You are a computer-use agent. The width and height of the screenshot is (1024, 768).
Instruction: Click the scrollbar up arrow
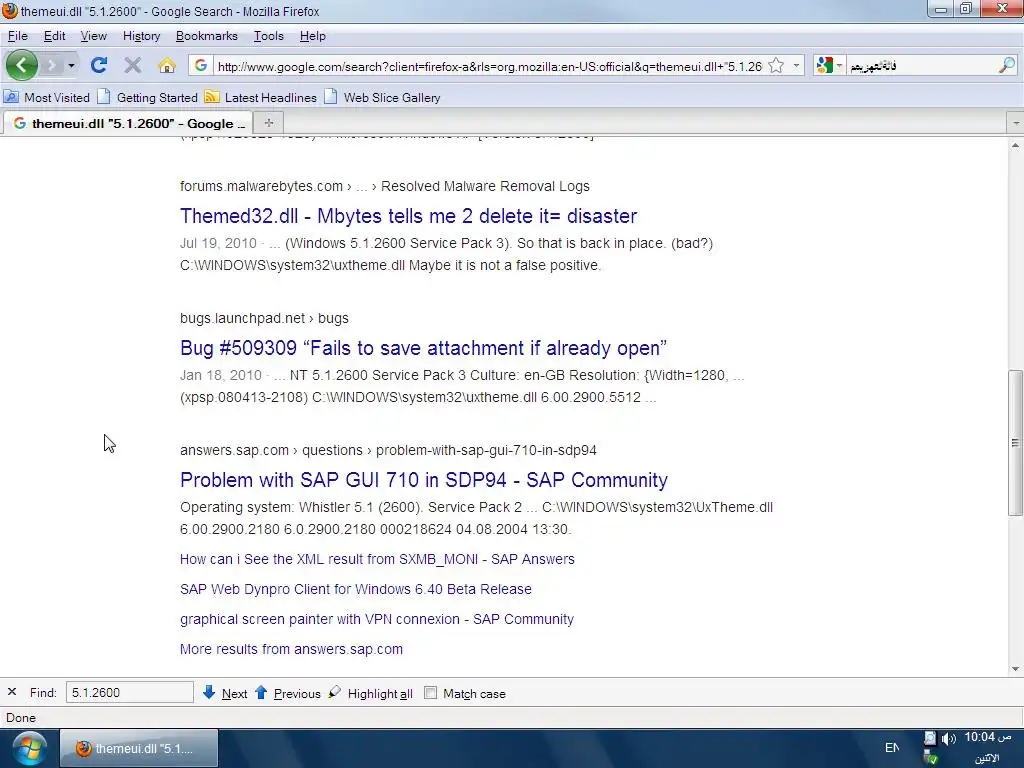[1015, 146]
